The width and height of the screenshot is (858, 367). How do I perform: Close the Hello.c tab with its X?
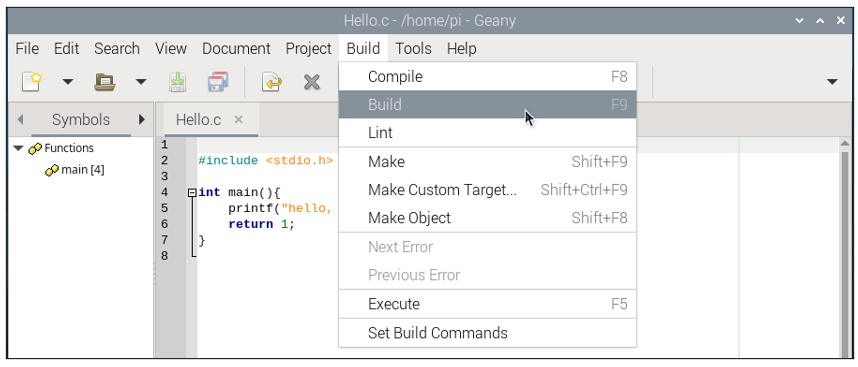[238, 119]
